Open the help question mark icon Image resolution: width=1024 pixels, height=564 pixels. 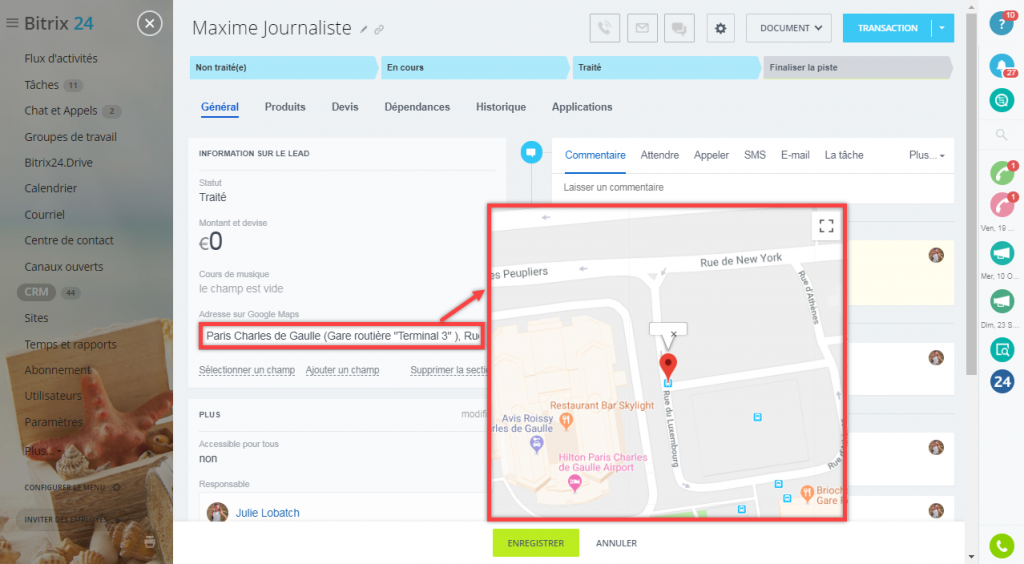click(x=1001, y=24)
